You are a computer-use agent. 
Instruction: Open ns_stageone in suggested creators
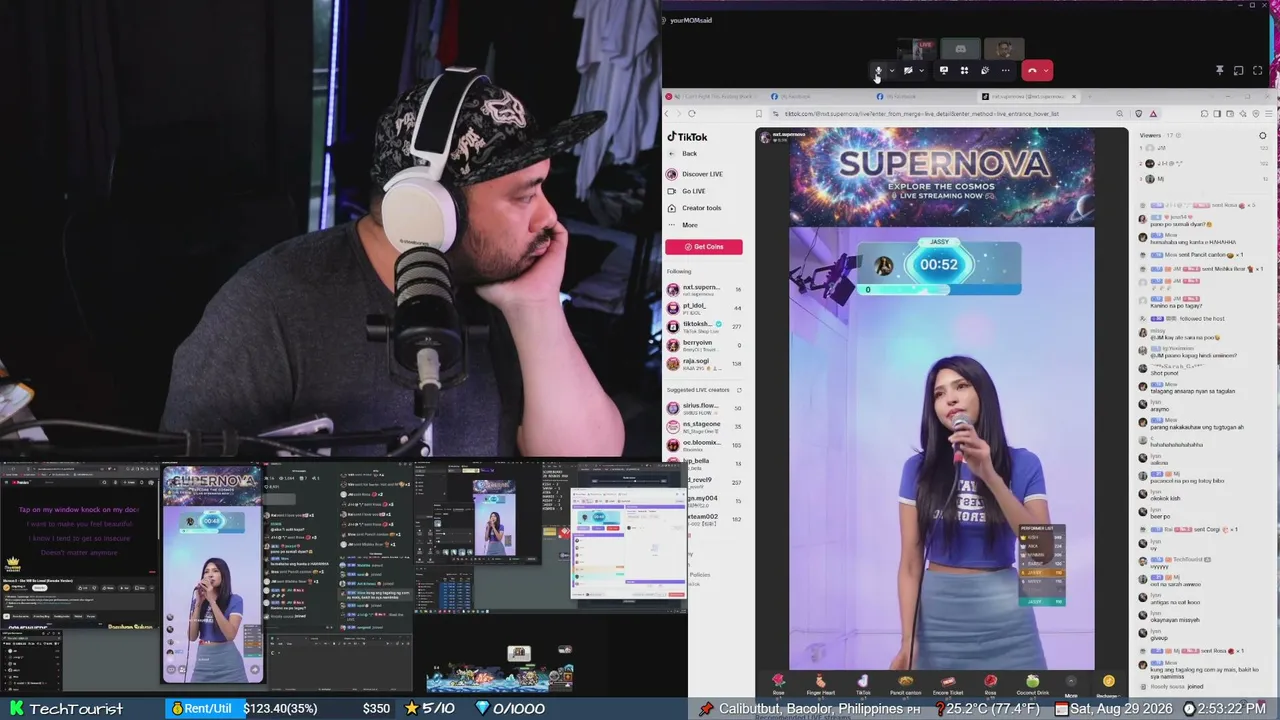(x=706, y=426)
